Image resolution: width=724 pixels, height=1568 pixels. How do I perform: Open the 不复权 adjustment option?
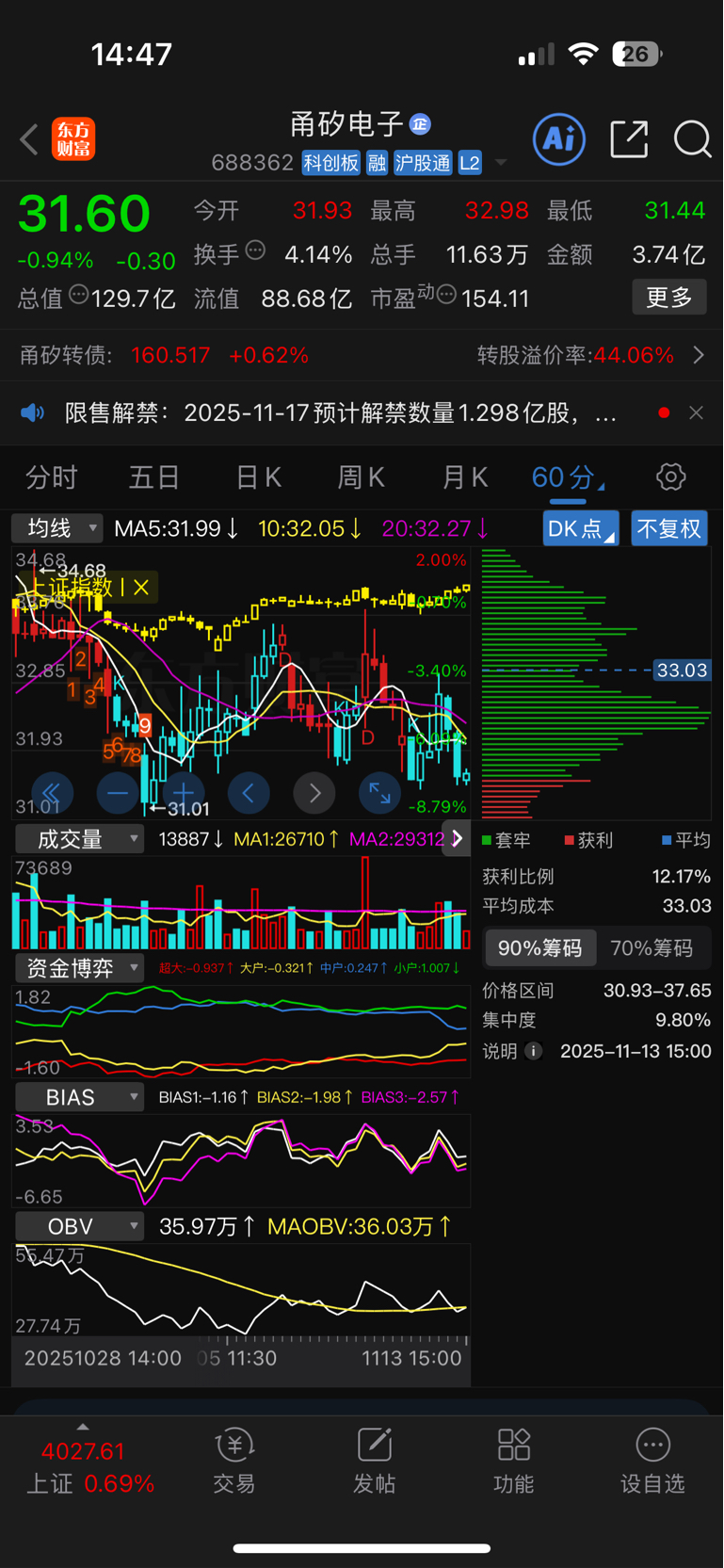tap(668, 528)
